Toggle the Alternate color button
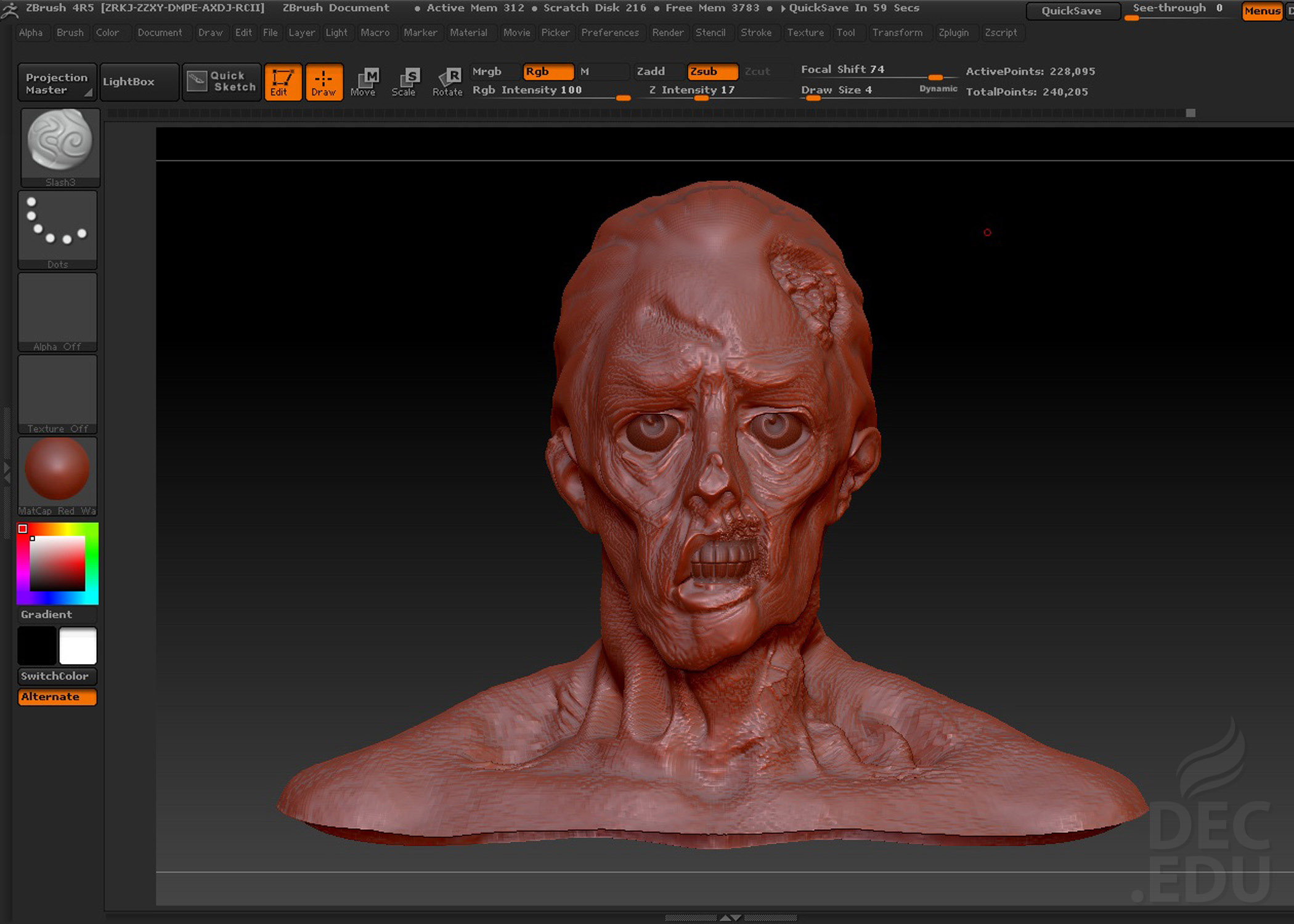The image size is (1294, 924). tap(57, 697)
